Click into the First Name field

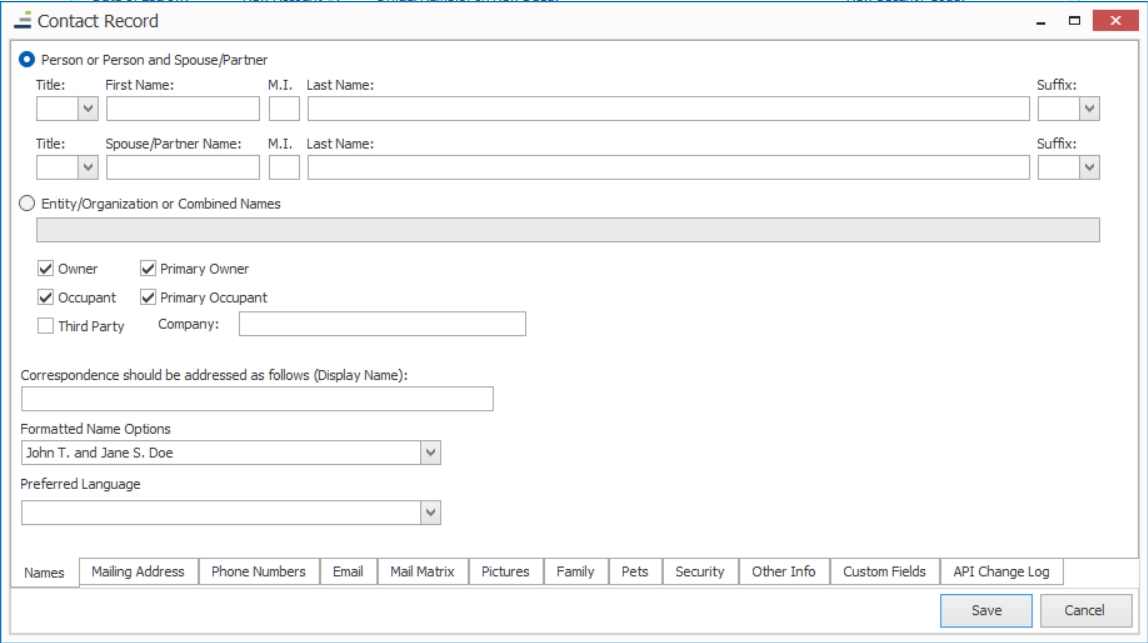pyautogui.click(x=182, y=109)
